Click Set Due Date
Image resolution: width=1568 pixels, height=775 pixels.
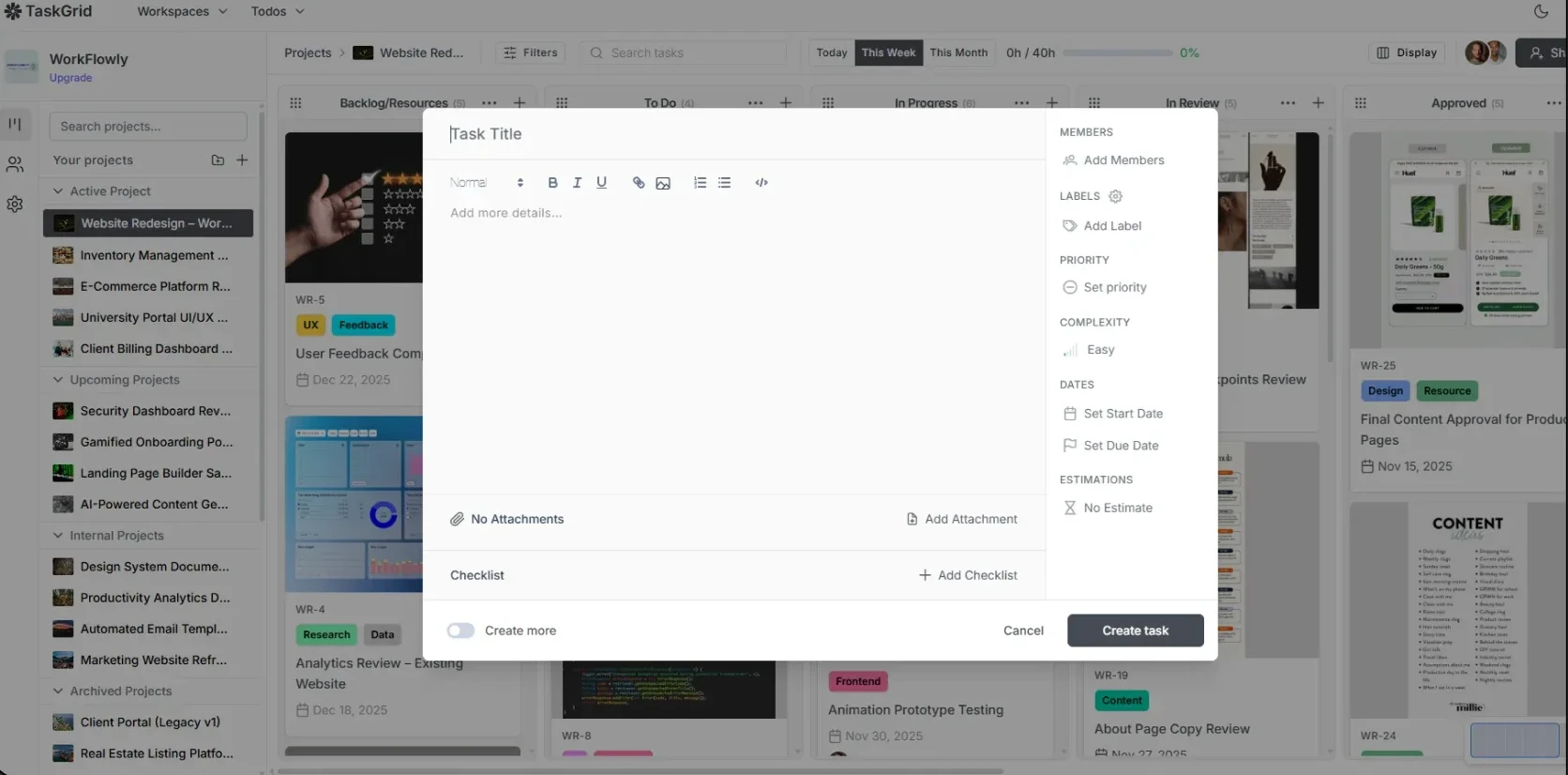coord(1111,446)
